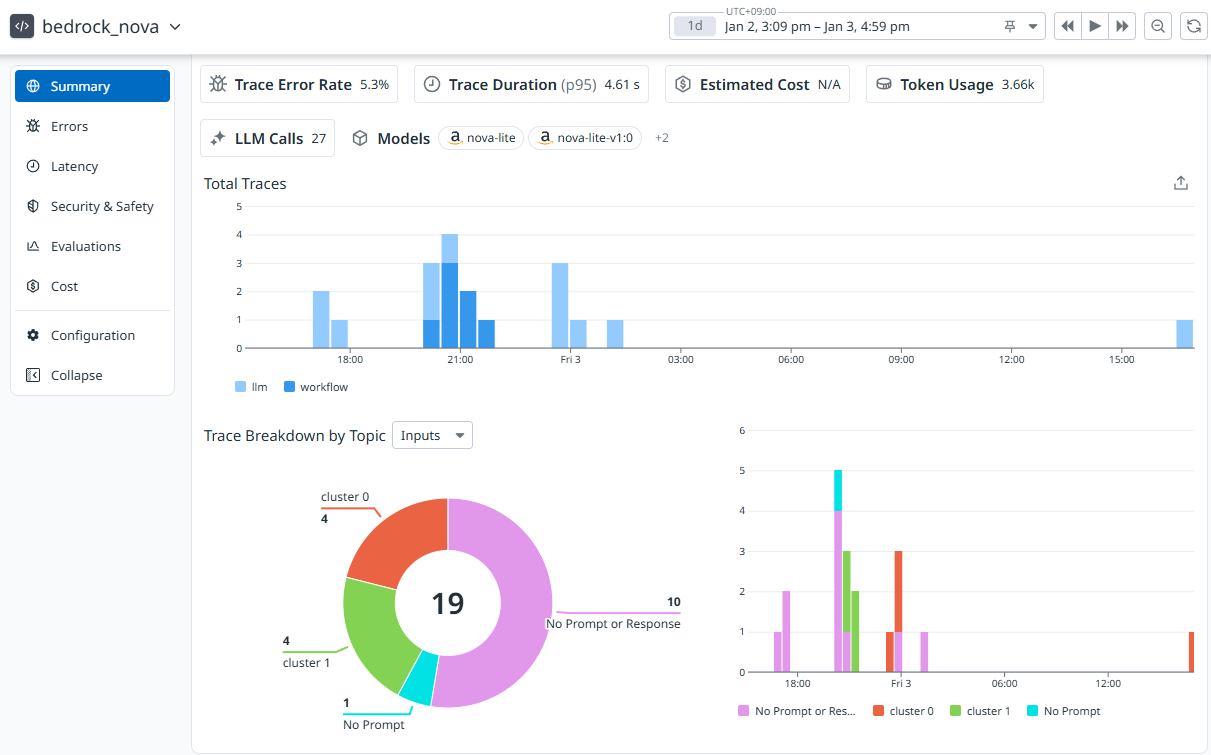
Task: Open the Errors section
Action: coord(92,126)
